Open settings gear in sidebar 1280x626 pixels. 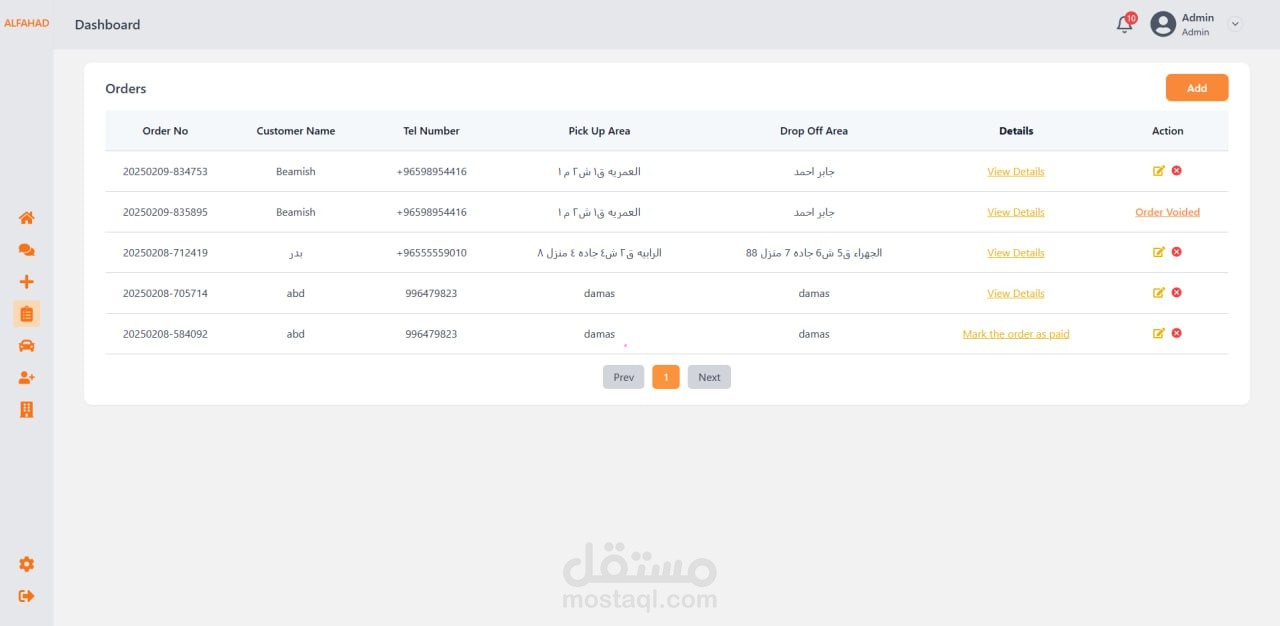[x=27, y=564]
